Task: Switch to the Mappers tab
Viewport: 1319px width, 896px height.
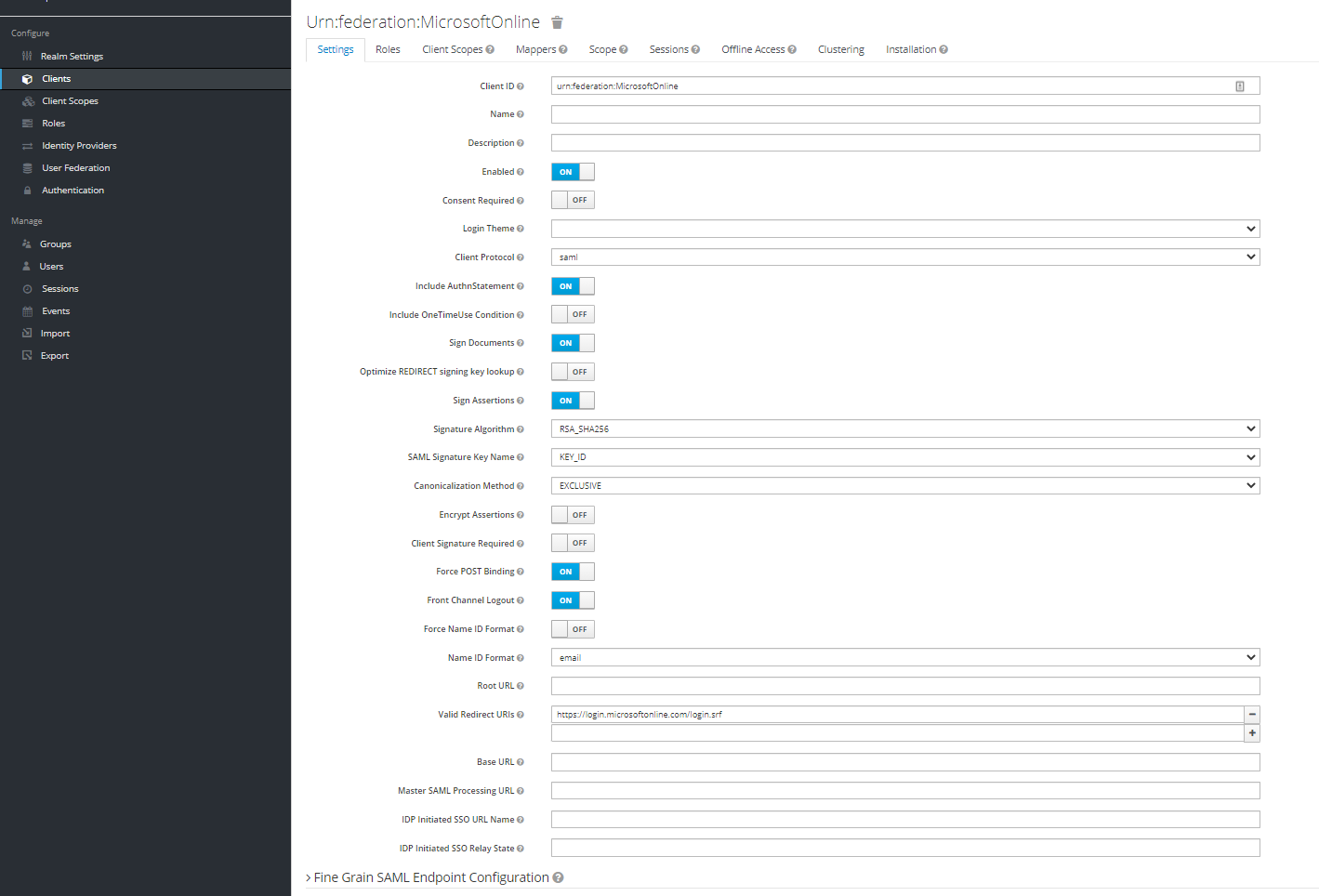Action: point(535,50)
